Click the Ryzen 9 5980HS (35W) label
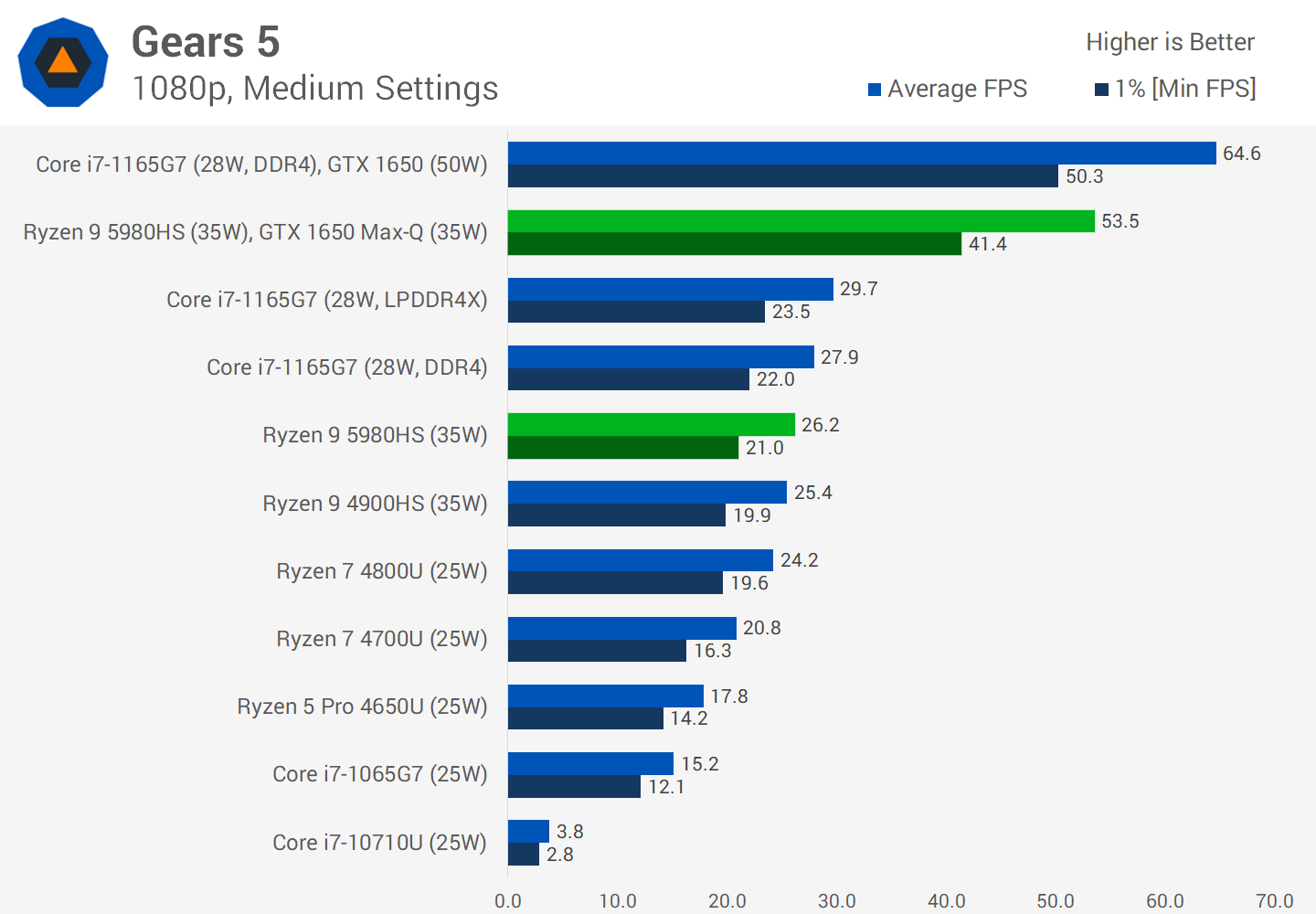The width and height of the screenshot is (1316, 914). 375,435
